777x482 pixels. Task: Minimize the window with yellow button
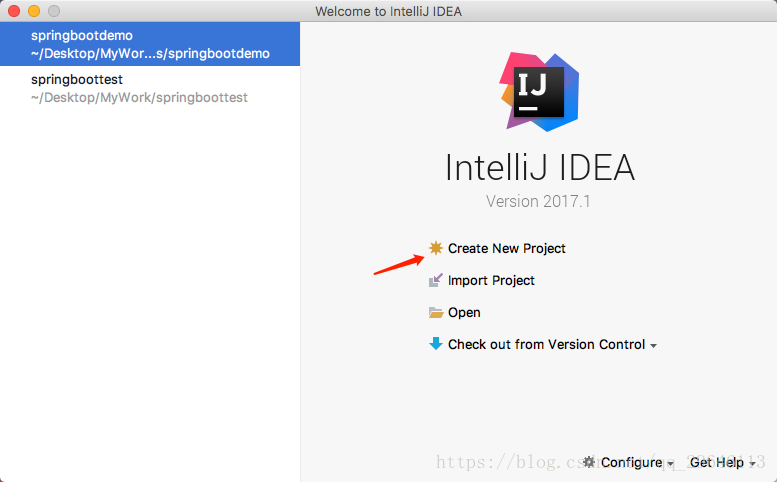click(x=34, y=11)
